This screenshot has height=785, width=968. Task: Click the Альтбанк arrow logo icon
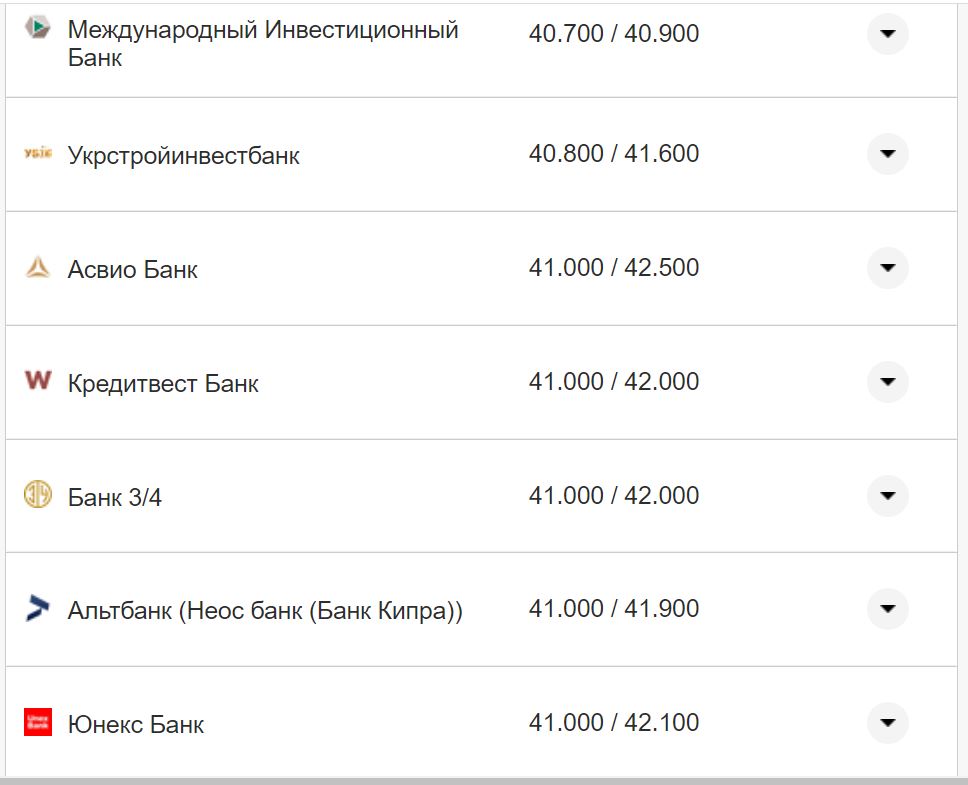(36, 608)
